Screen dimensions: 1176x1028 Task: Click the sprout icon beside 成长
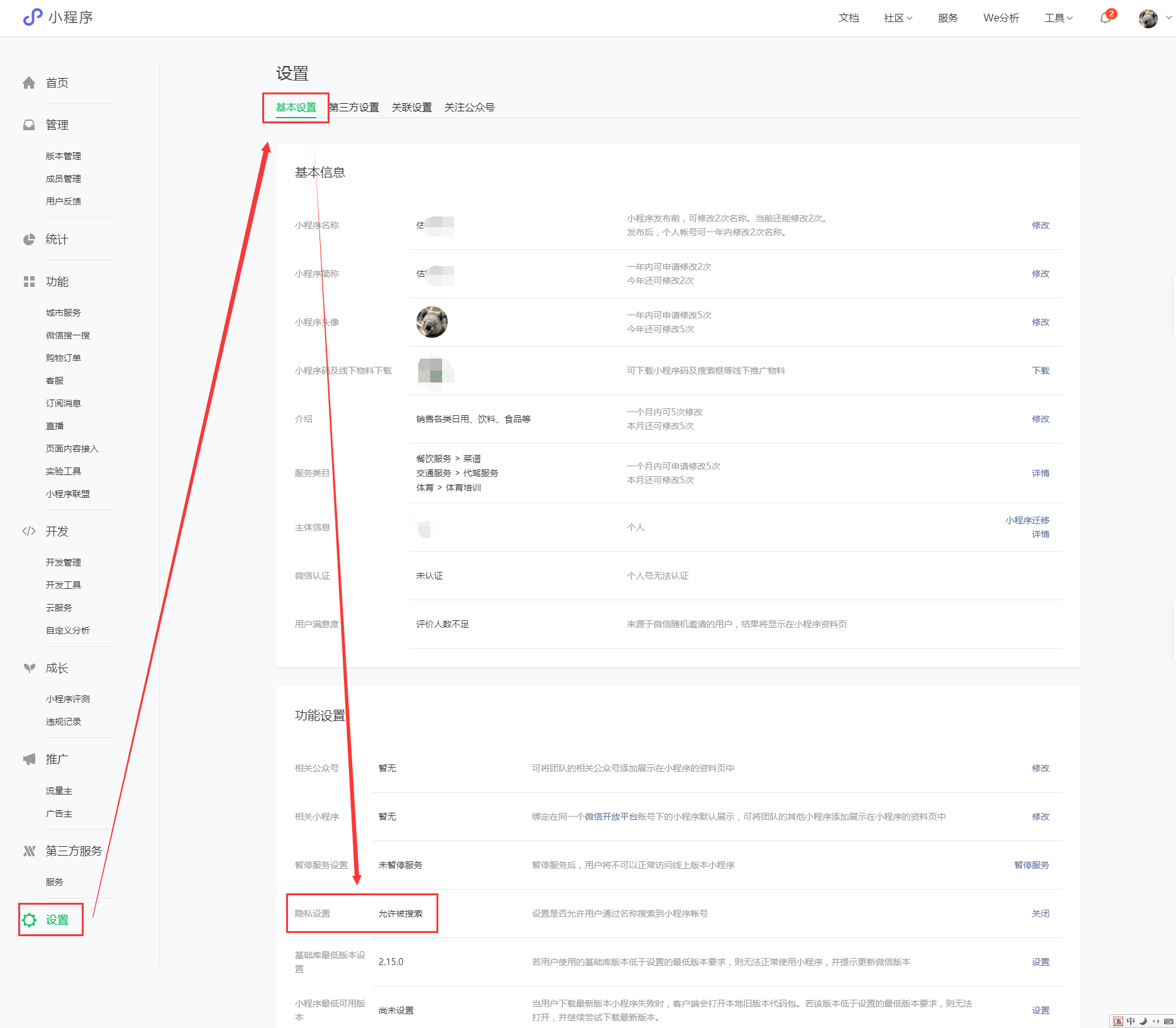(29, 668)
